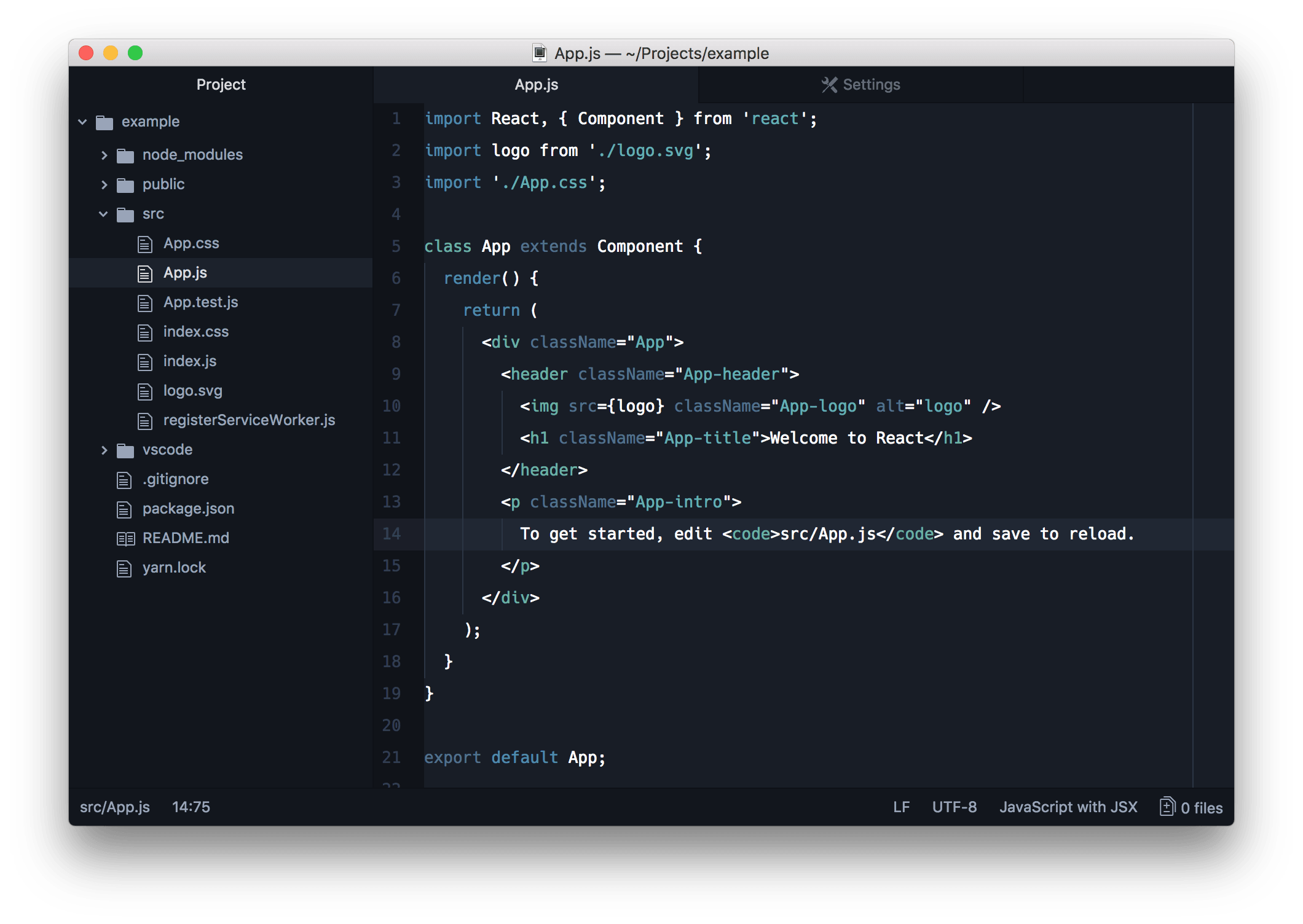Click the UTF-8 encoding selector
1303x924 pixels.
(x=954, y=807)
